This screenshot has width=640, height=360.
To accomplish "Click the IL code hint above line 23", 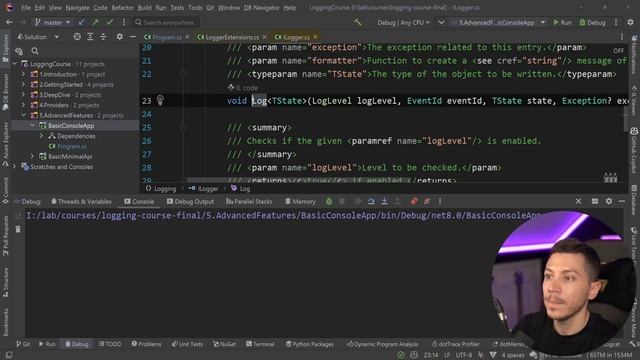I will [243, 87].
